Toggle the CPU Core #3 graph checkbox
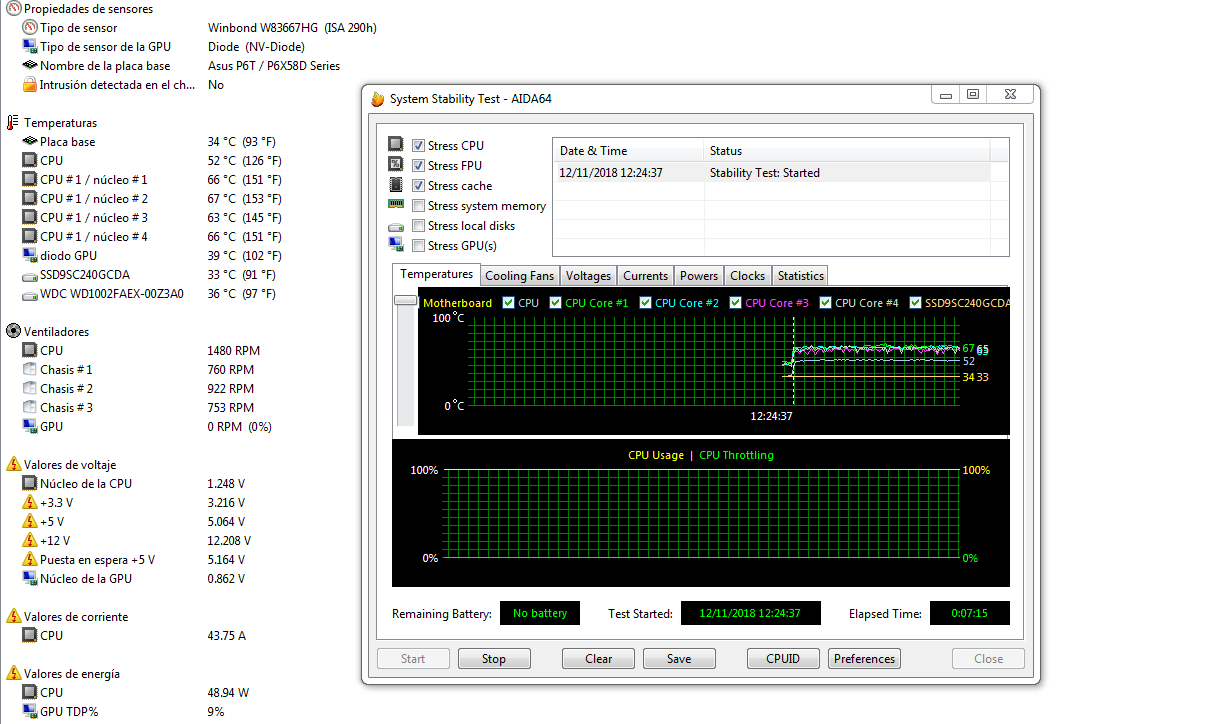 pos(735,303)
